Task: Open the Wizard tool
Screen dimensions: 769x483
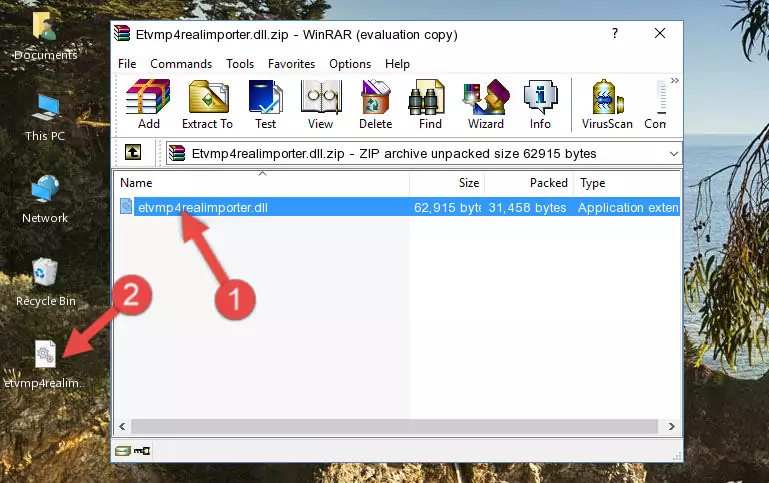Action: pos(486,104)
